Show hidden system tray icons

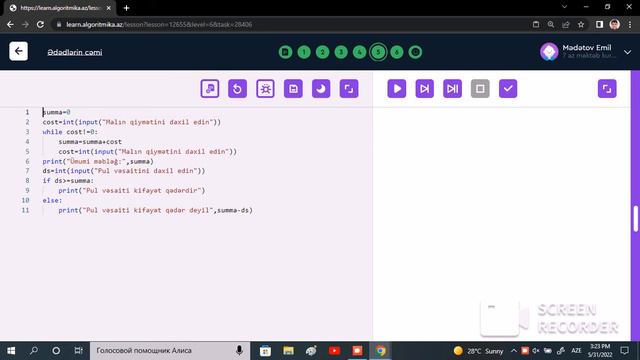coord(514,351)
